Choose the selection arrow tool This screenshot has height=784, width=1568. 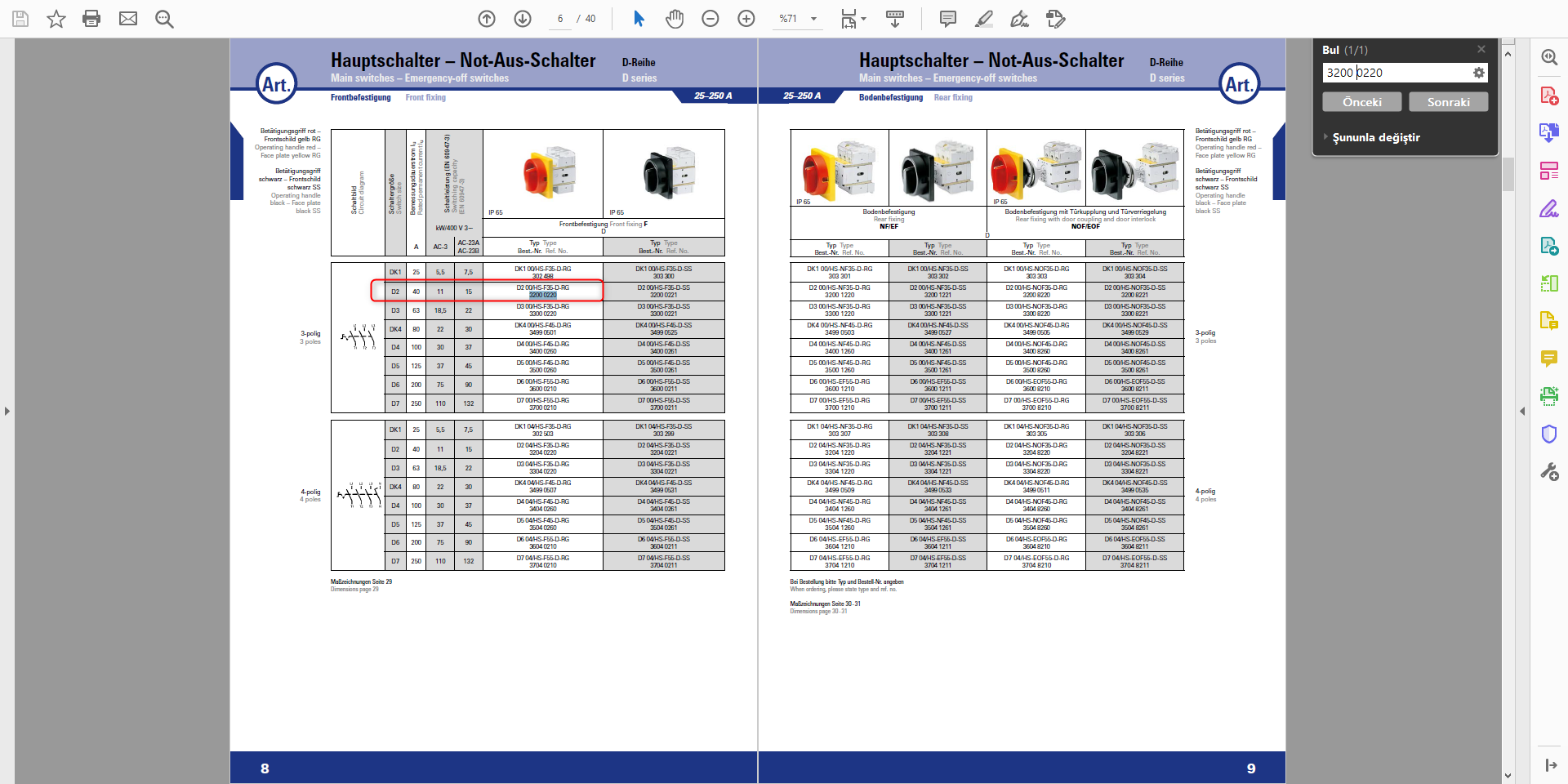click(639, 19)
